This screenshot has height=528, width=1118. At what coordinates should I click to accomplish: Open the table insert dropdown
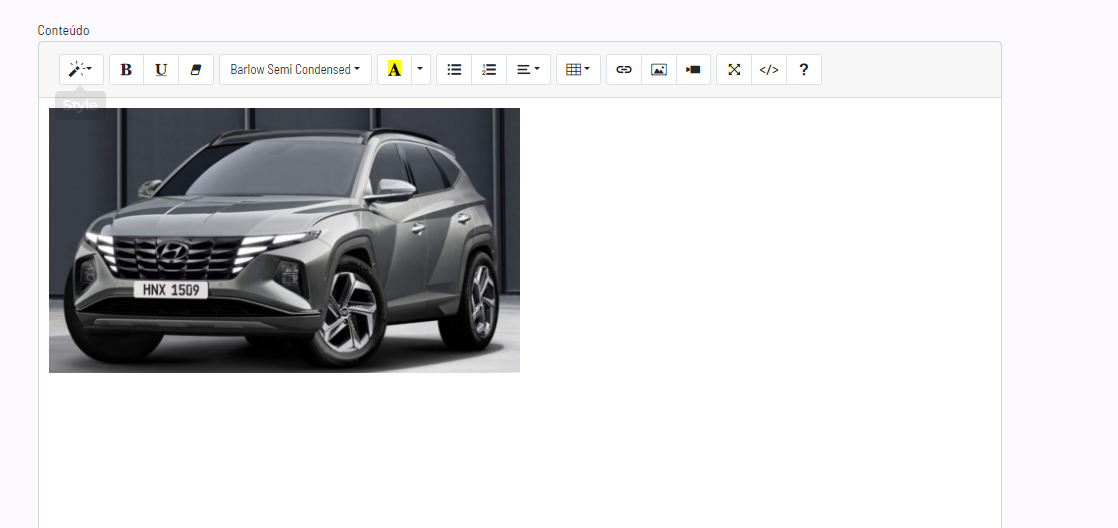click(578, 70)
